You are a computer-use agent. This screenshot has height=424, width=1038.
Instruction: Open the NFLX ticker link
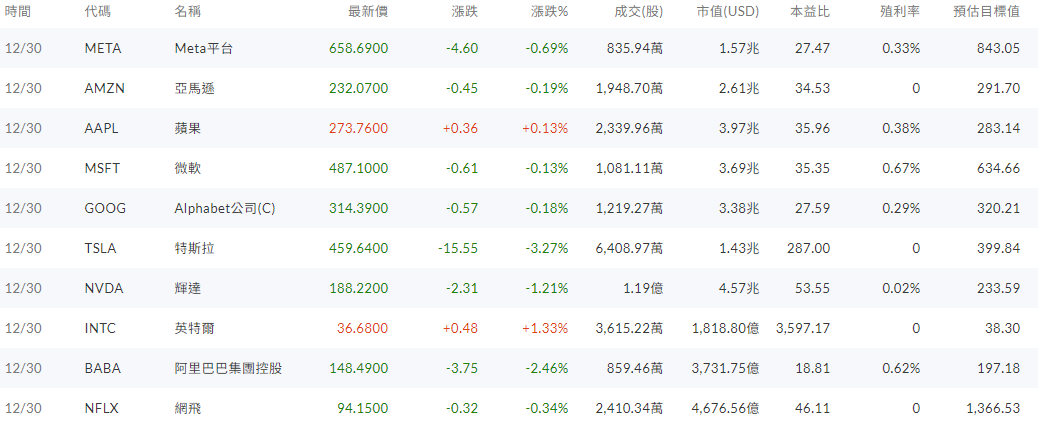coord(102,408)
